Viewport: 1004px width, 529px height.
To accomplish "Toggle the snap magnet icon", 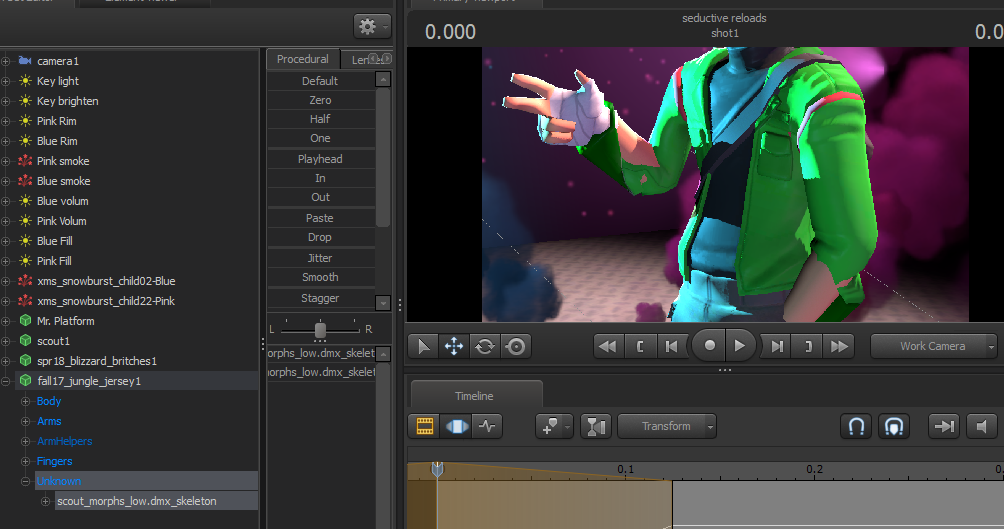I will click(x=856, y=426).
